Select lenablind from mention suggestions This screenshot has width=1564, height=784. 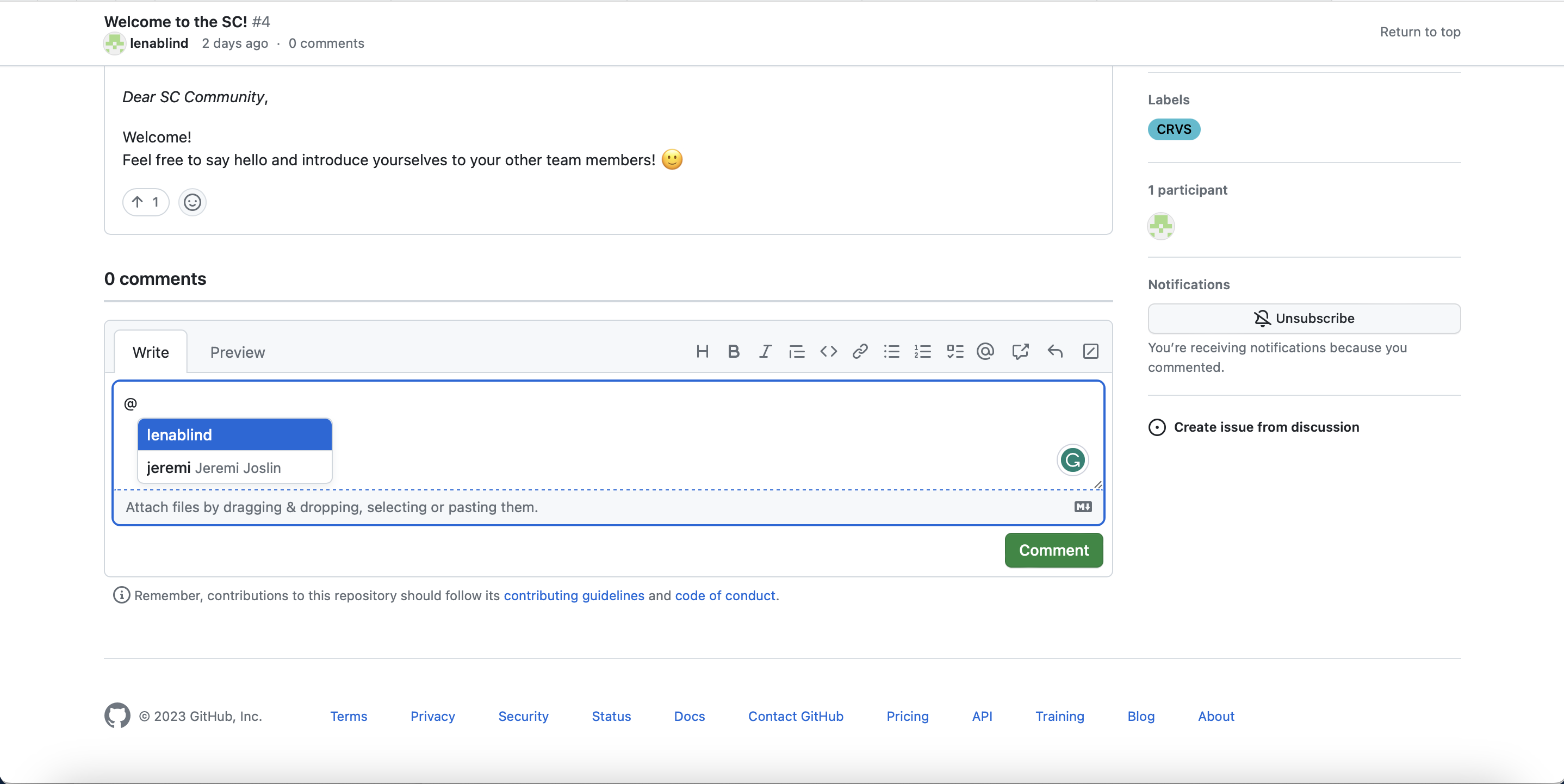coord(234,434)
